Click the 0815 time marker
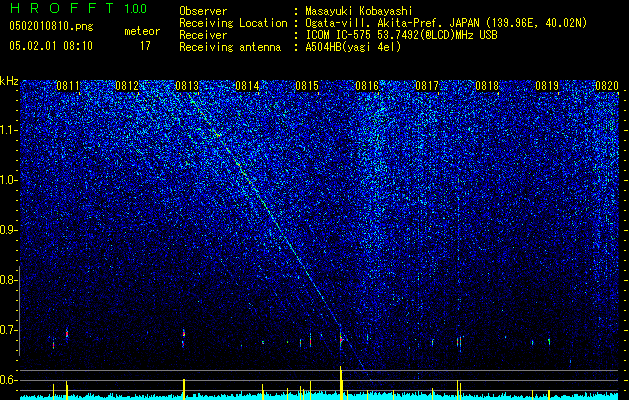This screenshot has width=629, height=400. (x=307, y=86)
